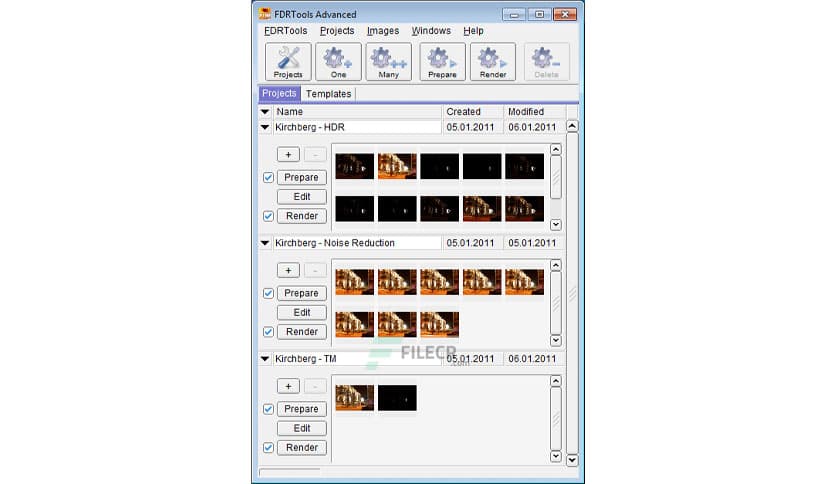Switch to the Templates tab
The width and height of the screenshot is (836, 484).
click(x=328, y=94)
